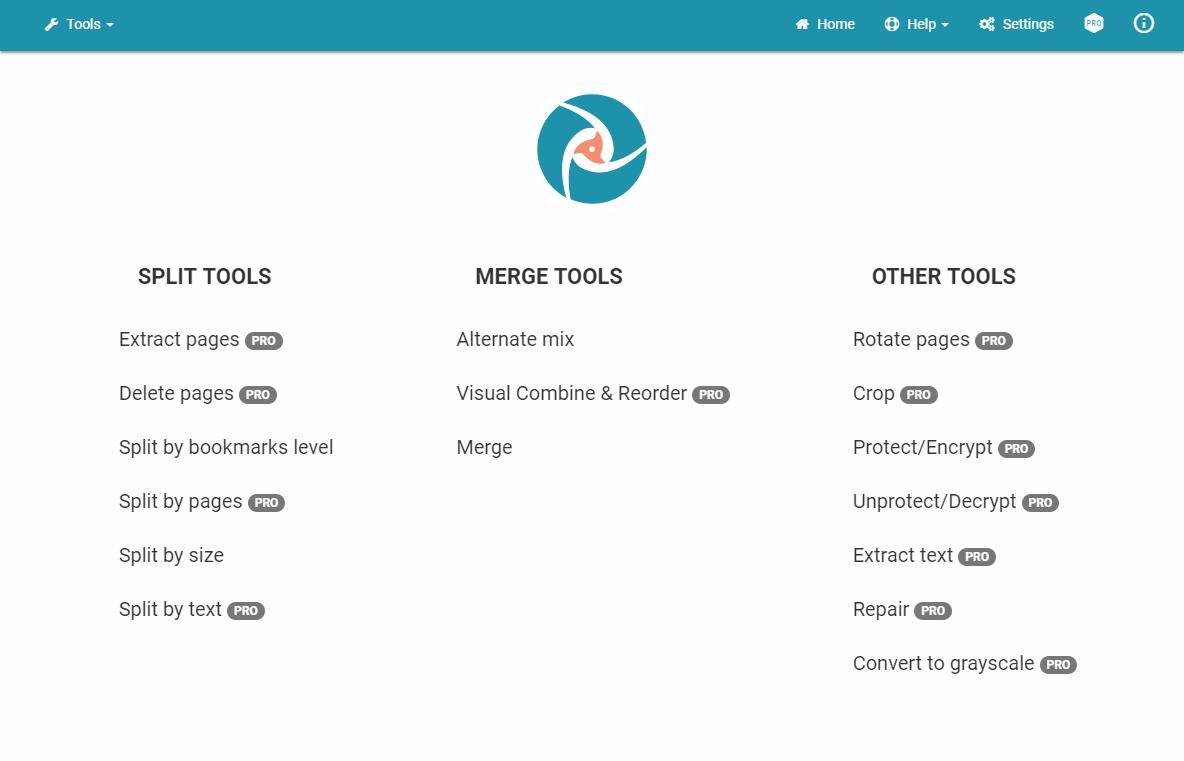Image resolution: width=1184 pixels, height=761 pixels.
Task: Open Settings from the top bar
Action: 1016,24
